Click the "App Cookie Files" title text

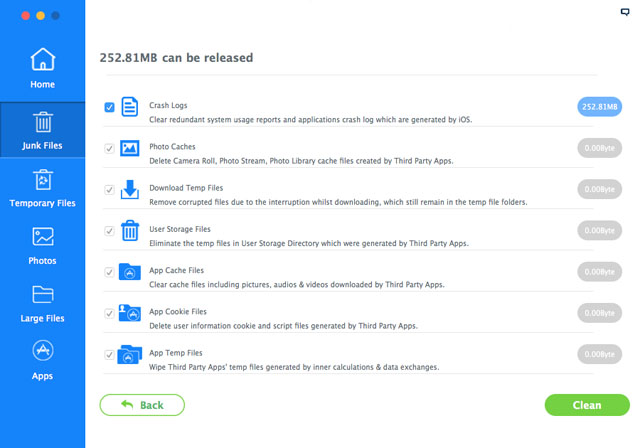pyautogui.click(x=178, y=311)
